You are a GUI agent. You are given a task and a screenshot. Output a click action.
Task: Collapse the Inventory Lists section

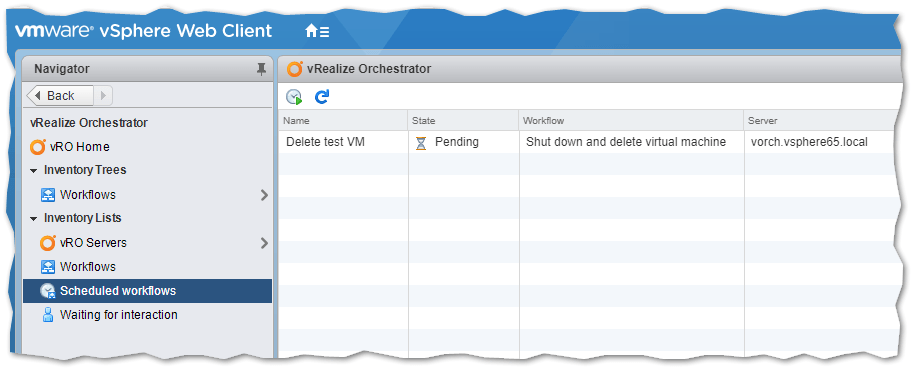point(34,219)
